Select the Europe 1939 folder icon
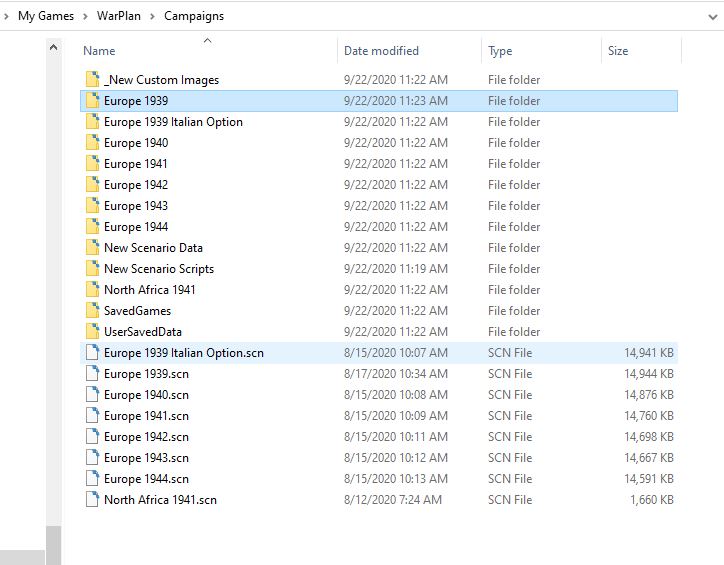This screenshot has height=565, width=724. [92, 101]
